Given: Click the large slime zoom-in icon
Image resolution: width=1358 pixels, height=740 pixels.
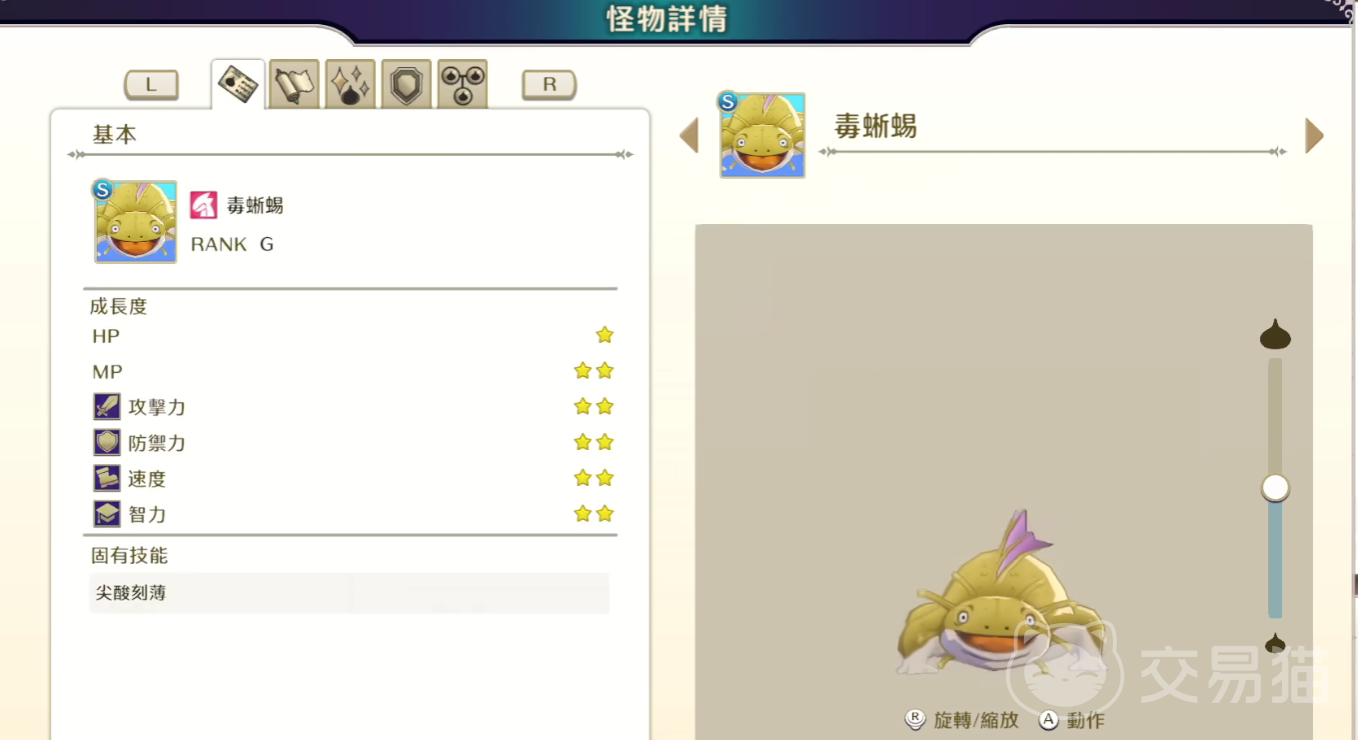Looking at the screenshot, I should tap(1275, 335).
